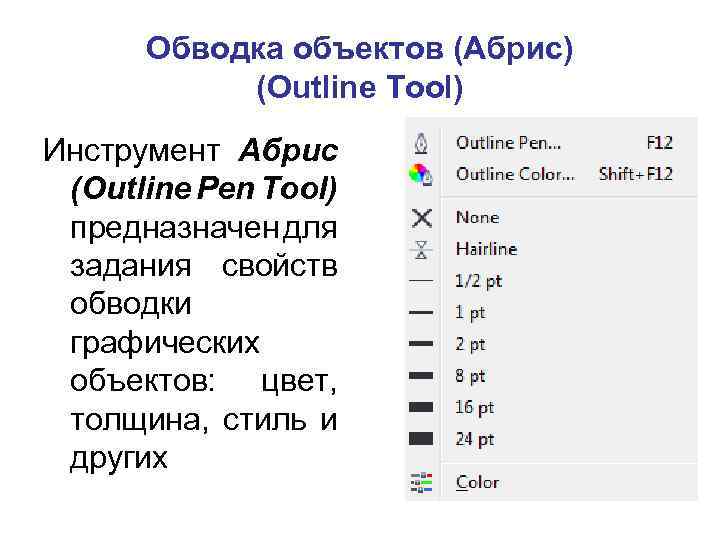Viewport: 720px width, 540px height.
Task: Open the Outline Pen... menu entry
Action: coord(508,142)
